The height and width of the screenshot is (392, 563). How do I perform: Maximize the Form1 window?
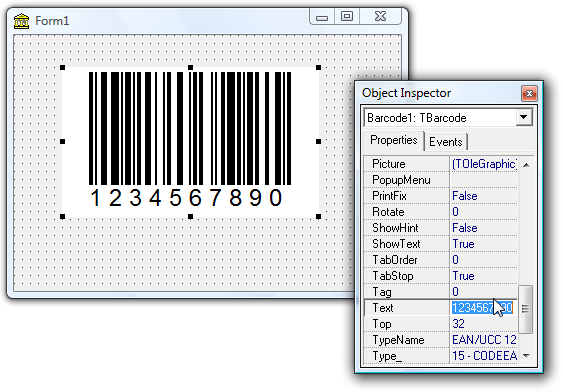(x=347, y=17)
